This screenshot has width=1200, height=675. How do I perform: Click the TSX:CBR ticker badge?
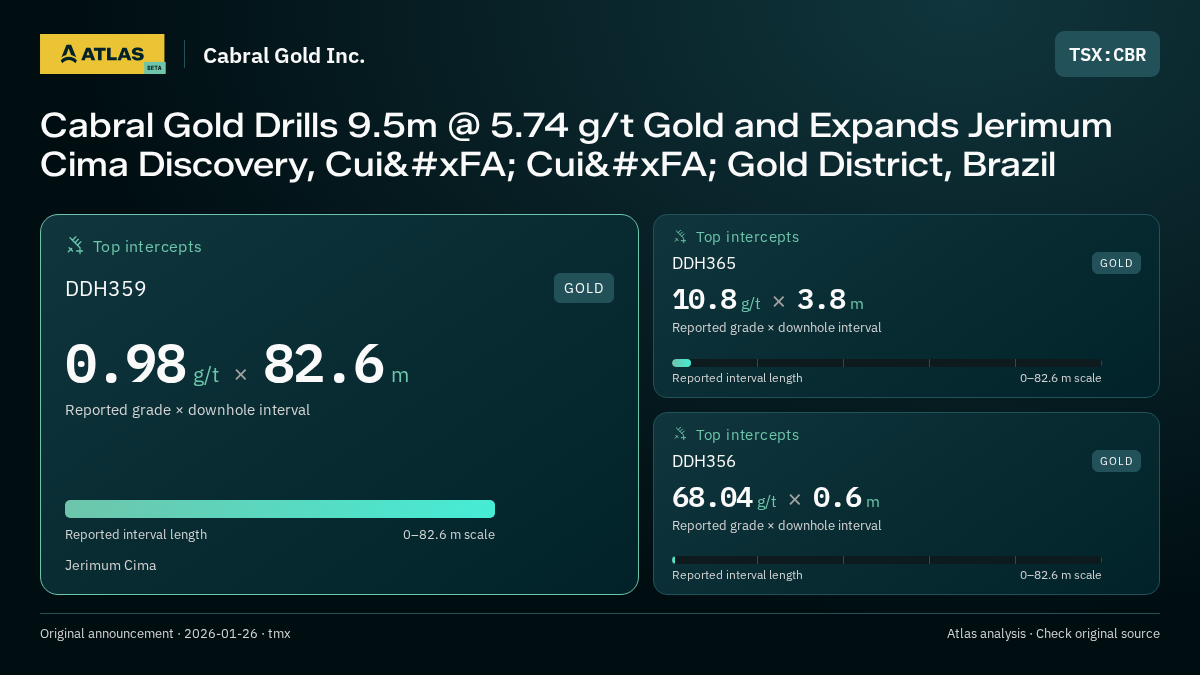[x=1107, y=54]
